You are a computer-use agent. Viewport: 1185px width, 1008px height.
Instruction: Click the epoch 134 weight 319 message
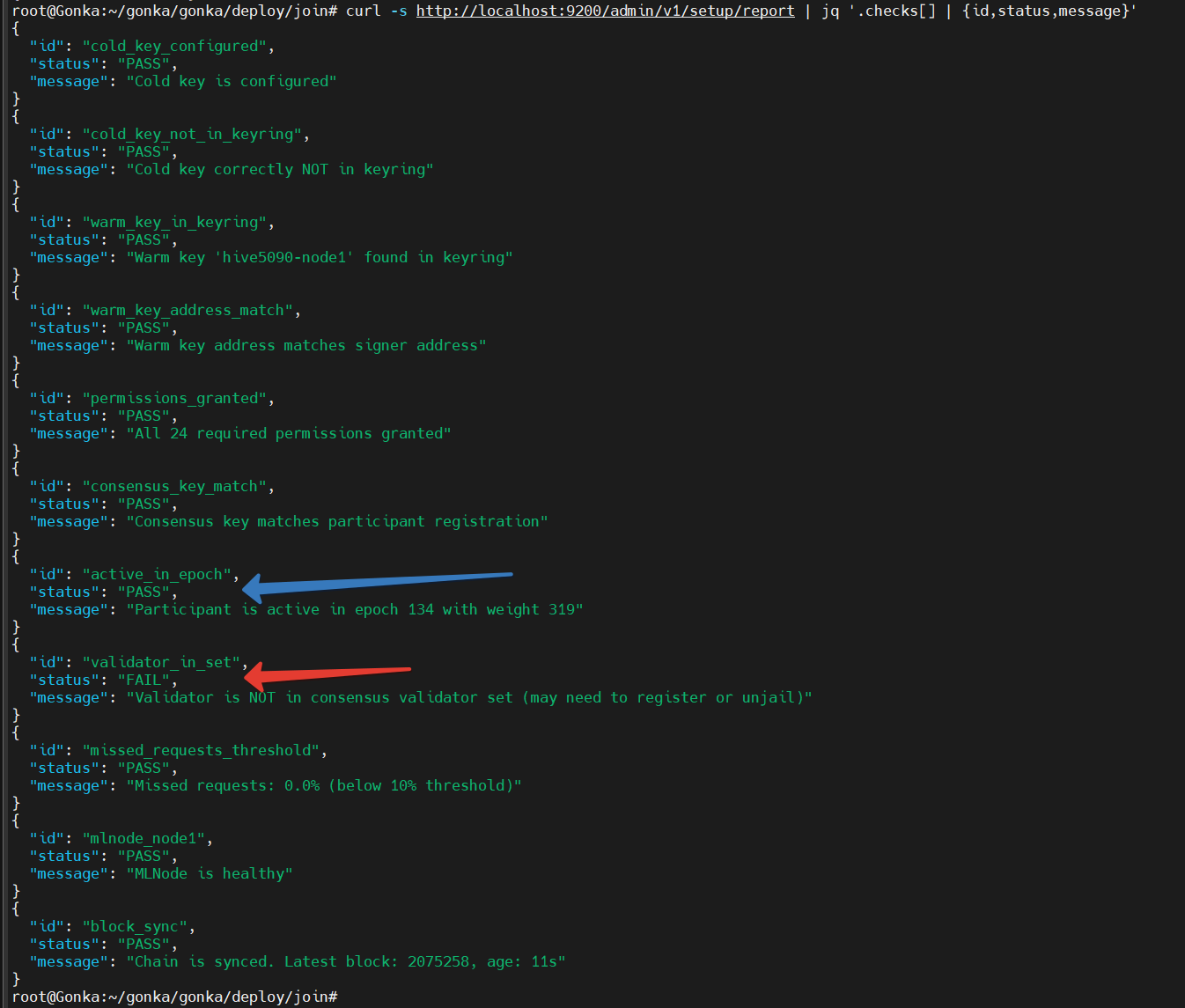(x=354, y=609)
